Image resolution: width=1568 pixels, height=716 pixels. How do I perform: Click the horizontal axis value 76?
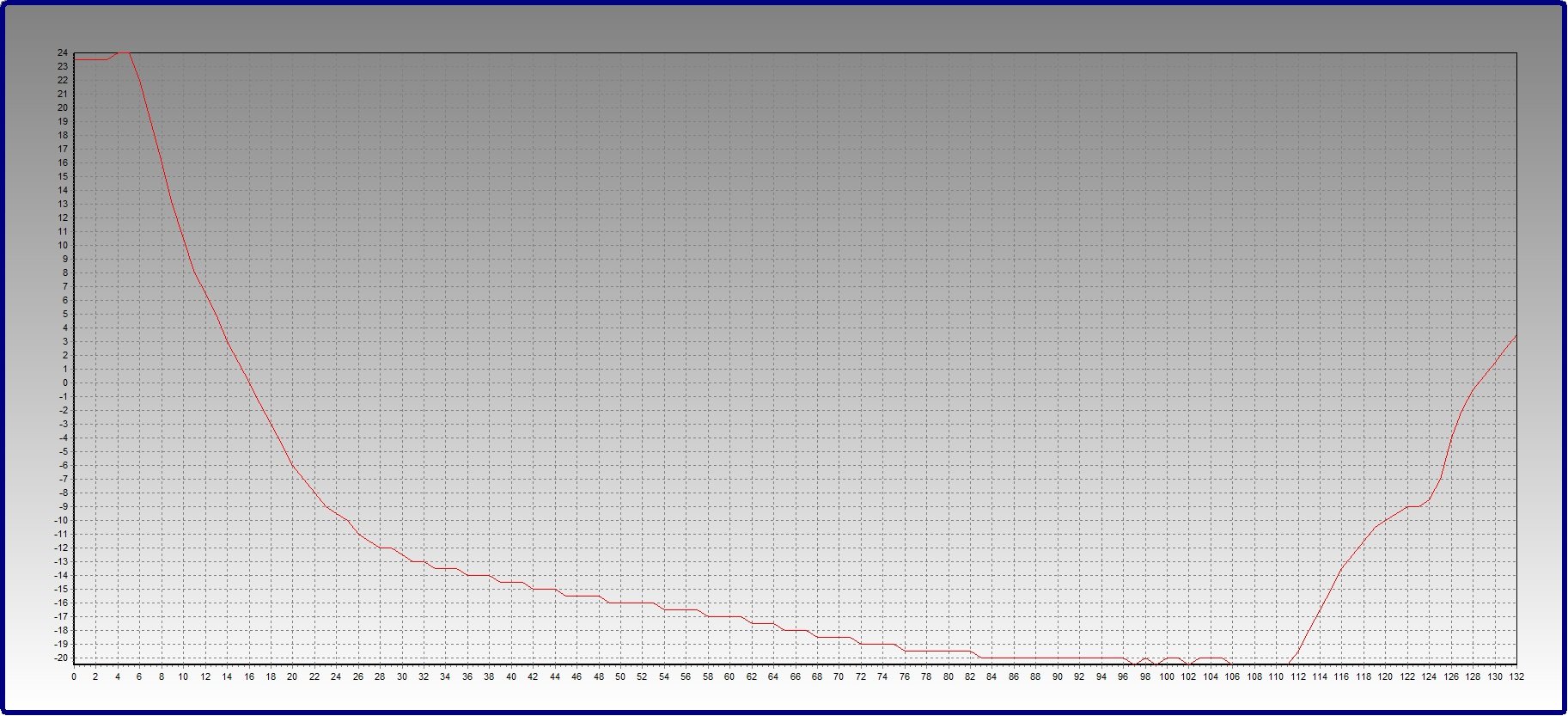tap(905, 677)
